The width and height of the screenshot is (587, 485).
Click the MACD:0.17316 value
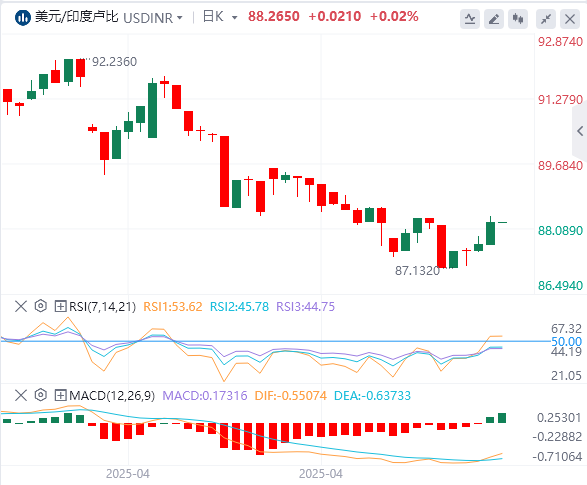point(205,396)
